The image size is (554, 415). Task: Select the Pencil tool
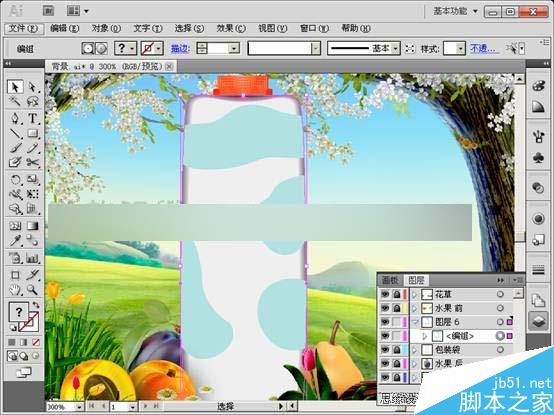(x=32, y=148)
